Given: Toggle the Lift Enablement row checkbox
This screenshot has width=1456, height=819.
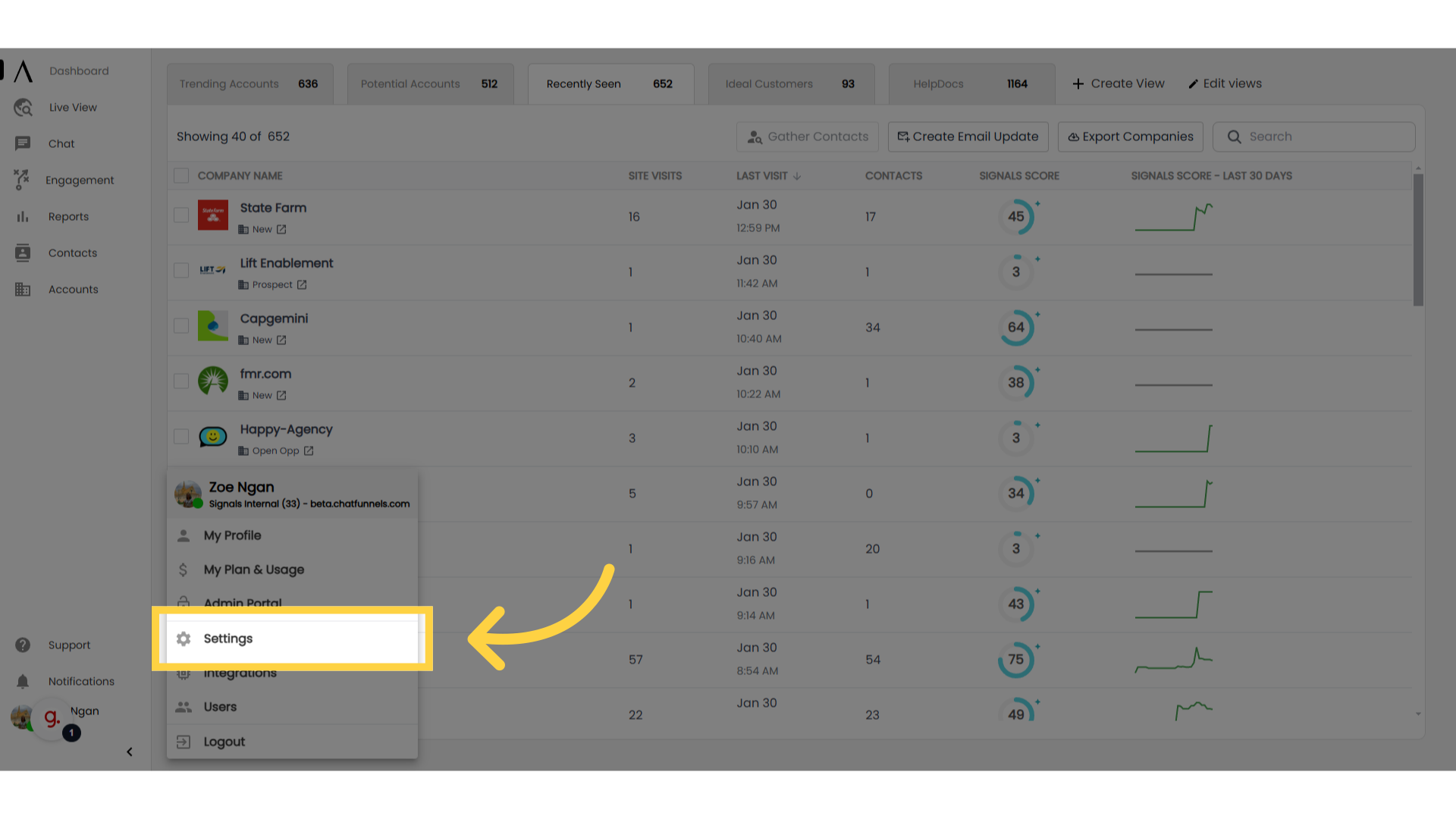Looking at the screenshot, I should [181, 271].
